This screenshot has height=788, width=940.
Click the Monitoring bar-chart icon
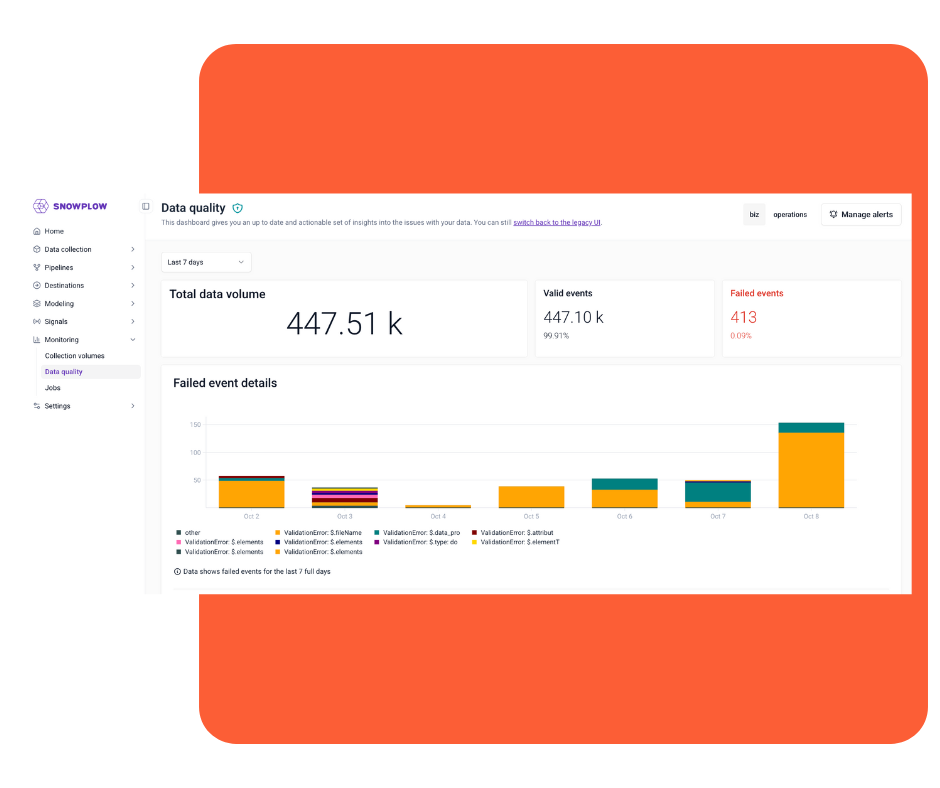click(x=37, y=339)
